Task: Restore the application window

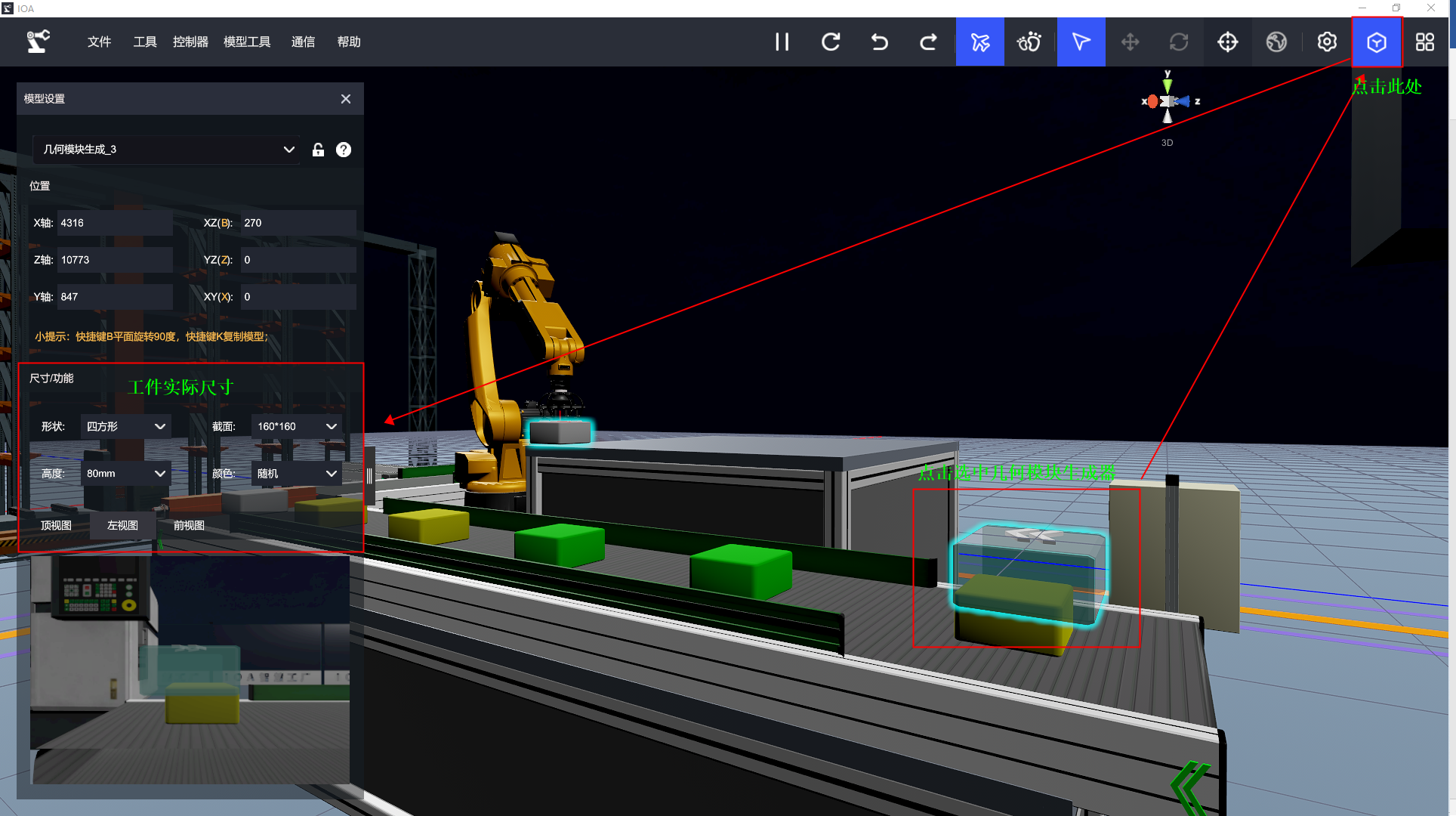Action: point(1396,8)
